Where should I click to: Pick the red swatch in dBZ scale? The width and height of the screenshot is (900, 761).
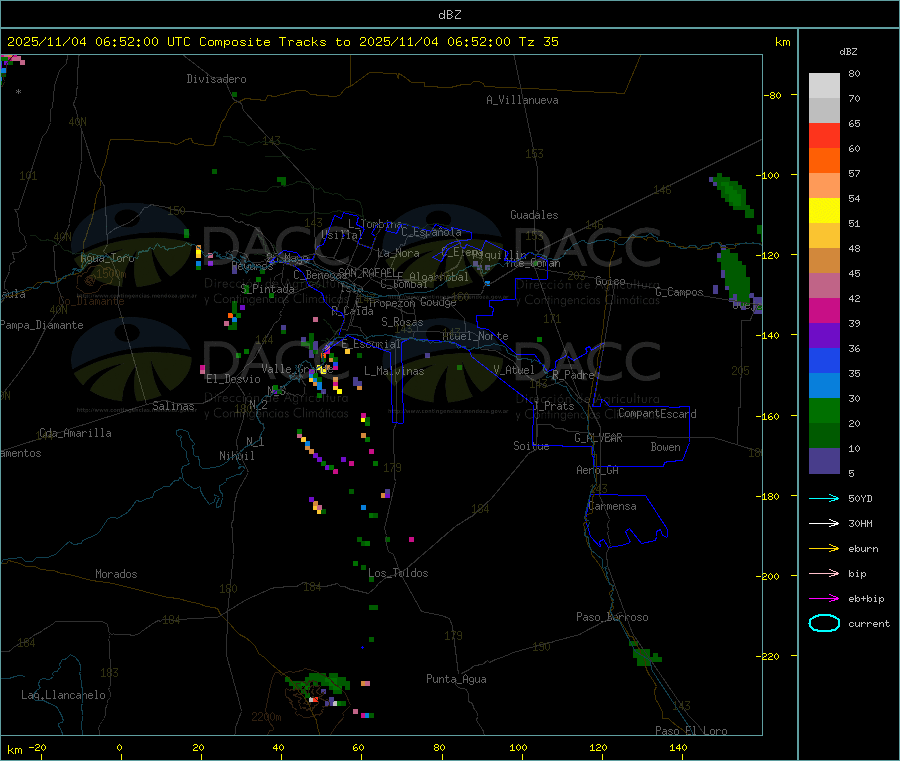tap(824, 135)
